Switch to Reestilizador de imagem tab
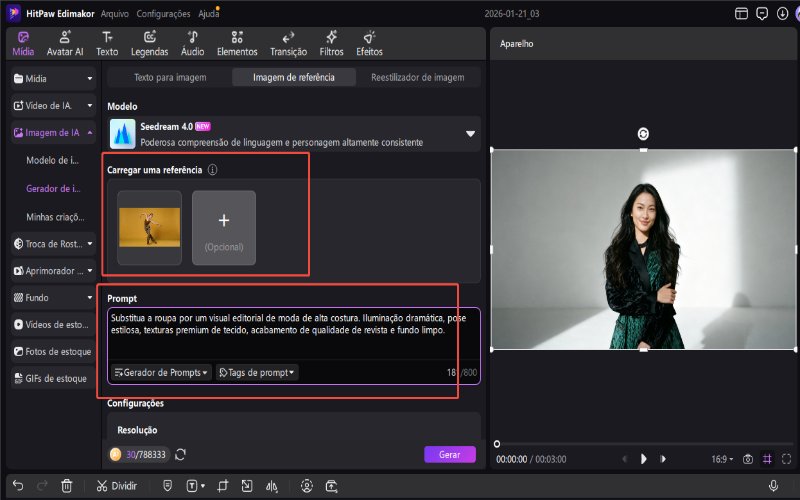 [417, 78]
